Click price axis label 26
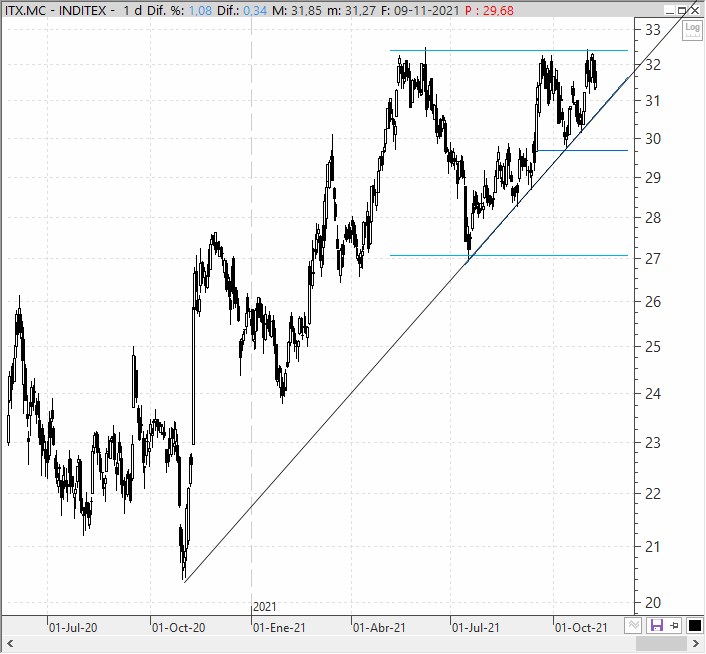 coord(653,302)
